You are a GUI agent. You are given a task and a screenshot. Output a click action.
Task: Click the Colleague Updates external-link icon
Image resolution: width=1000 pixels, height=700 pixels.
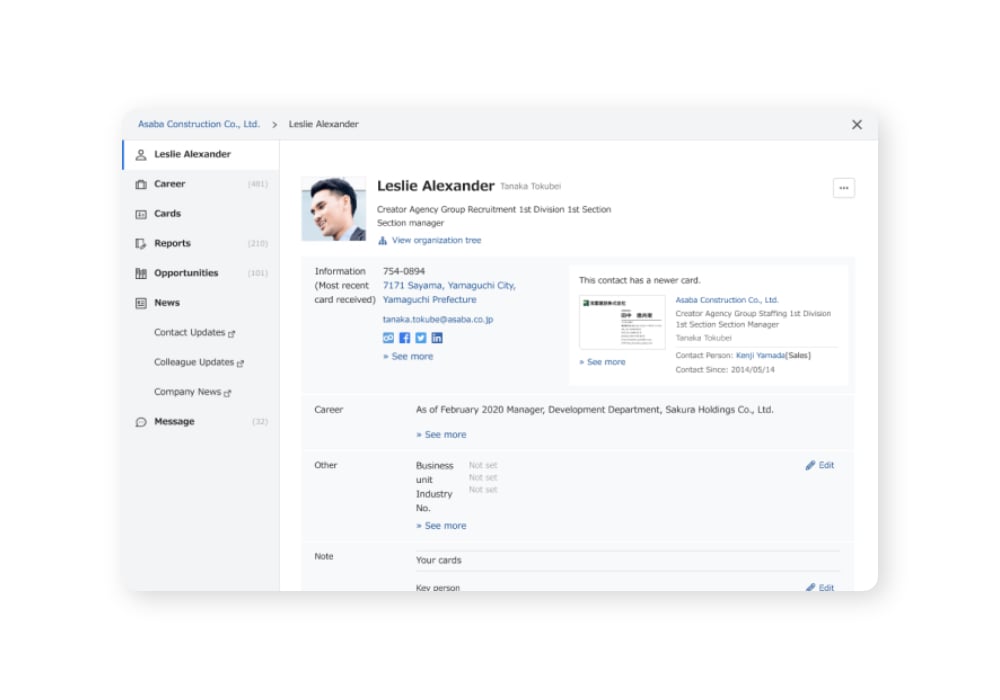[240, 363]
